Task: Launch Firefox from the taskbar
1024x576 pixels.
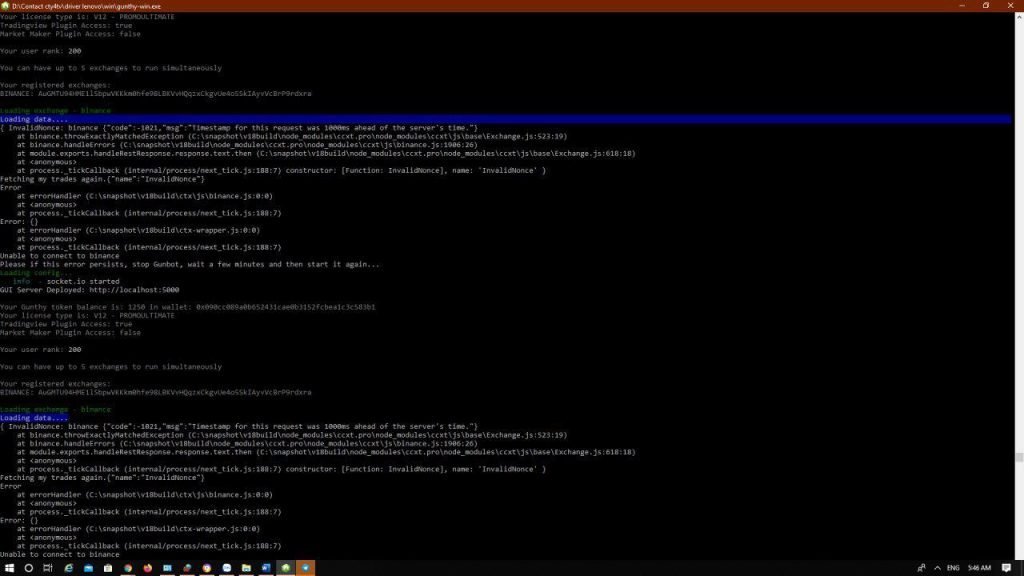Action: (148, 568)
